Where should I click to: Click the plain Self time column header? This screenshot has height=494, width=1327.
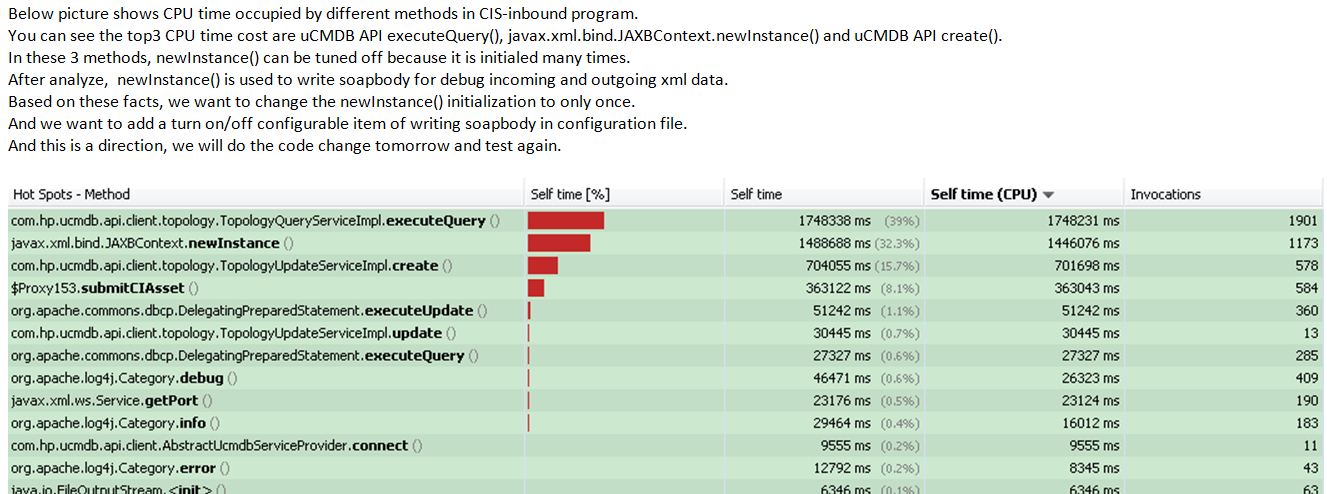coord(756,195)
